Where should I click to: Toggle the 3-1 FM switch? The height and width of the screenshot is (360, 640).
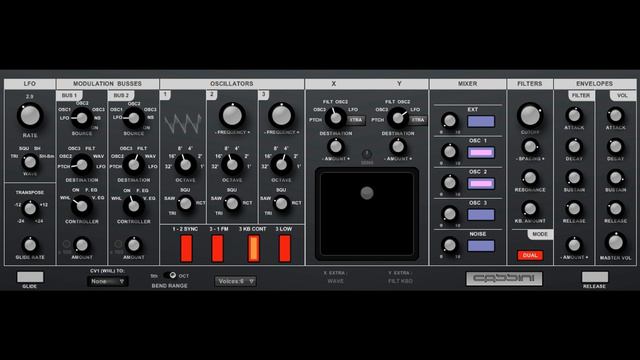pos(218,248)
